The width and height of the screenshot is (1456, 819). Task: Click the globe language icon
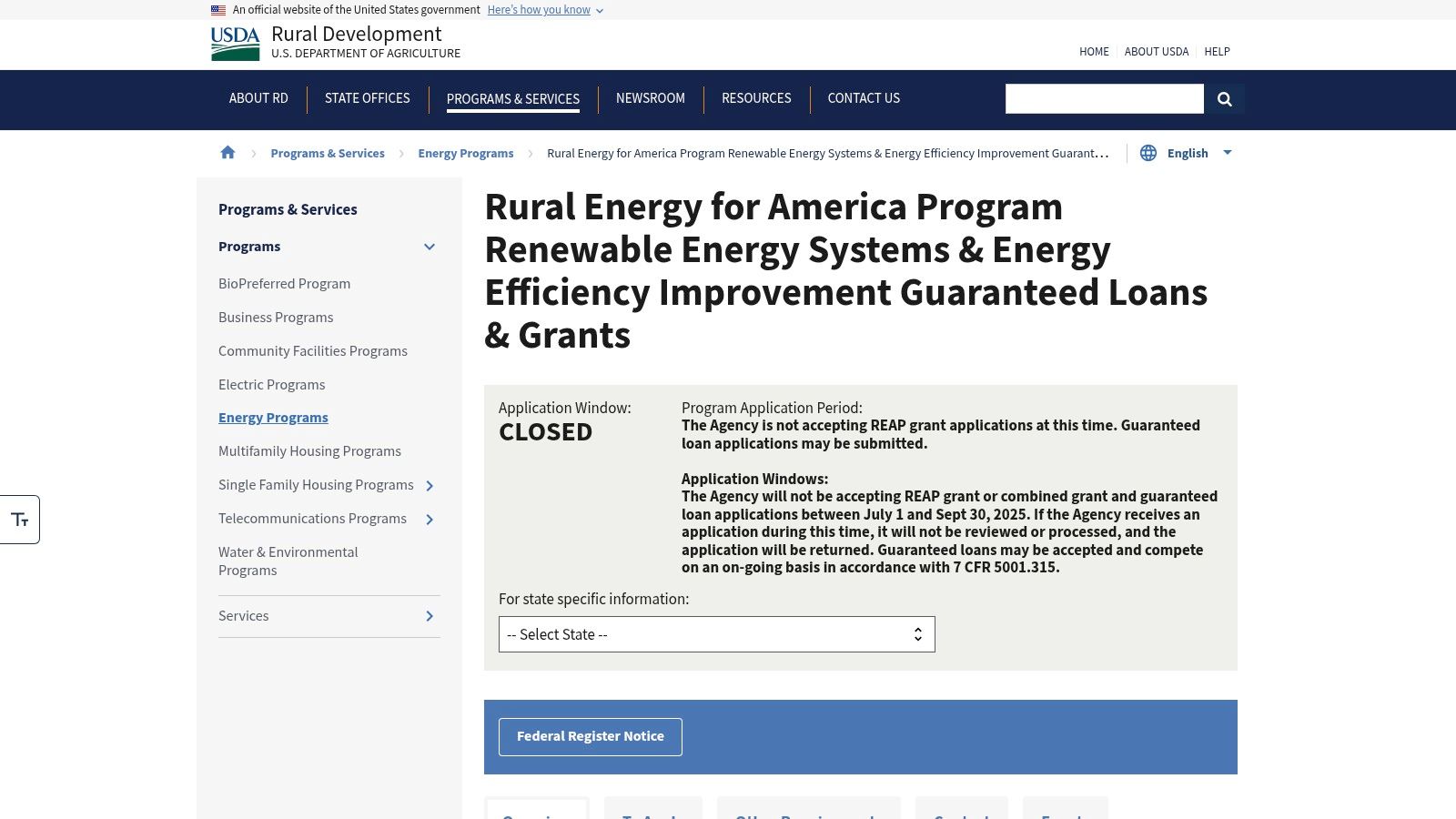click(x=1148, y=153)
